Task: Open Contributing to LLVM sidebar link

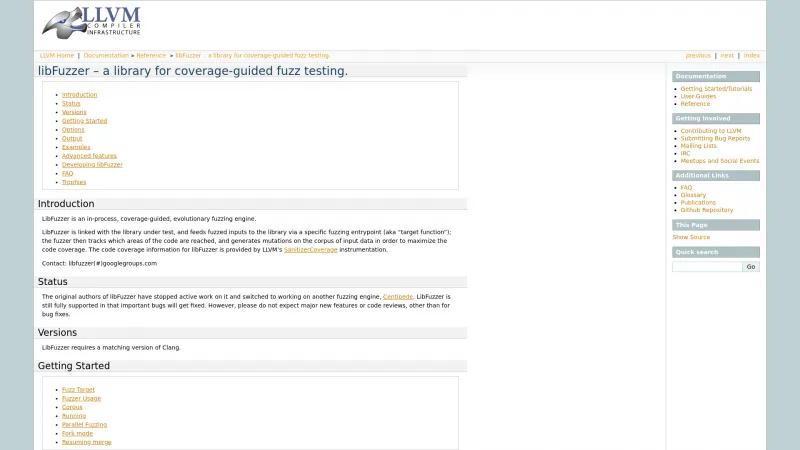Action: coord(711,131)
